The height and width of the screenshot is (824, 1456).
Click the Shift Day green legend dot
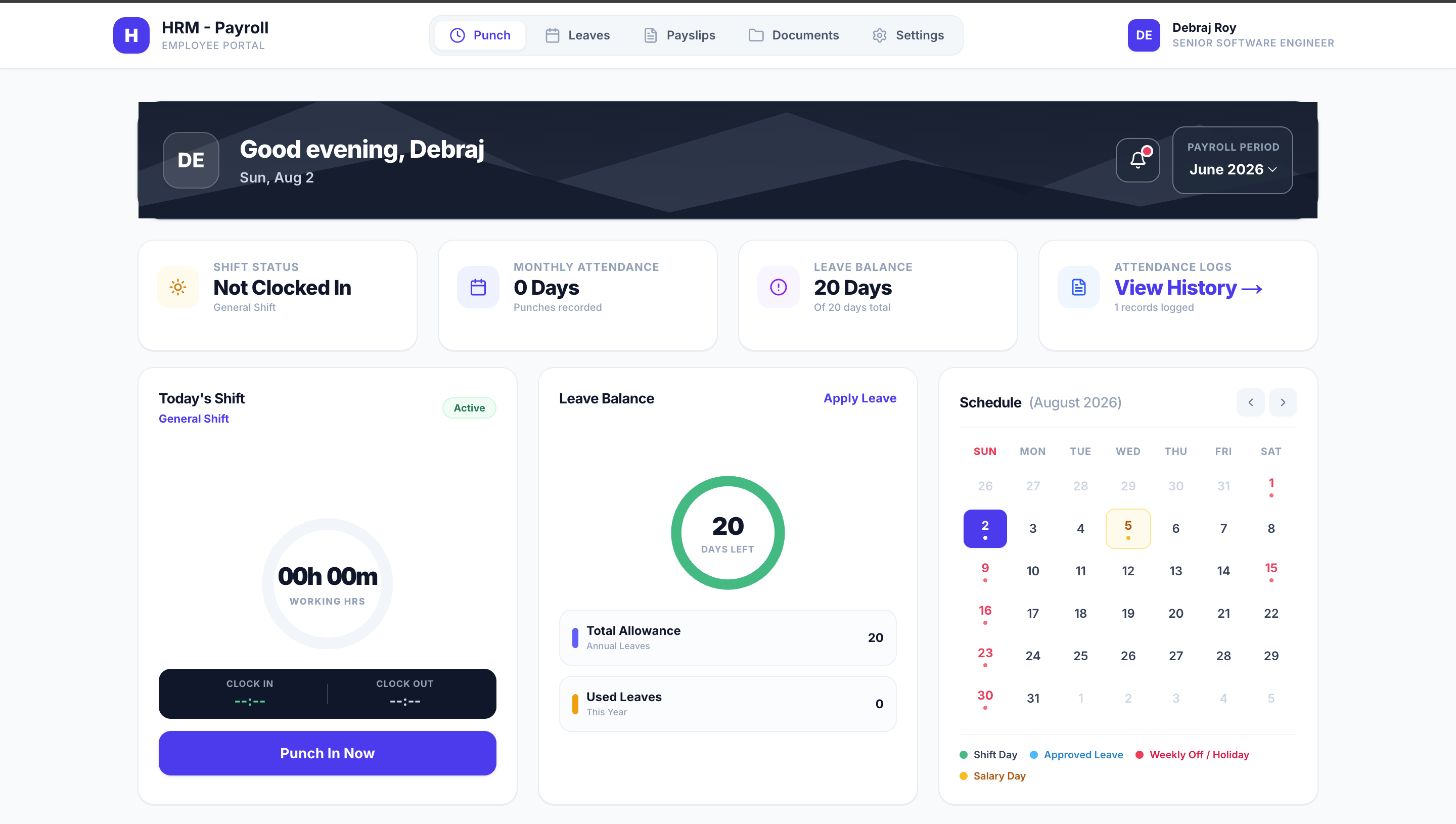[x=964, y=755]
